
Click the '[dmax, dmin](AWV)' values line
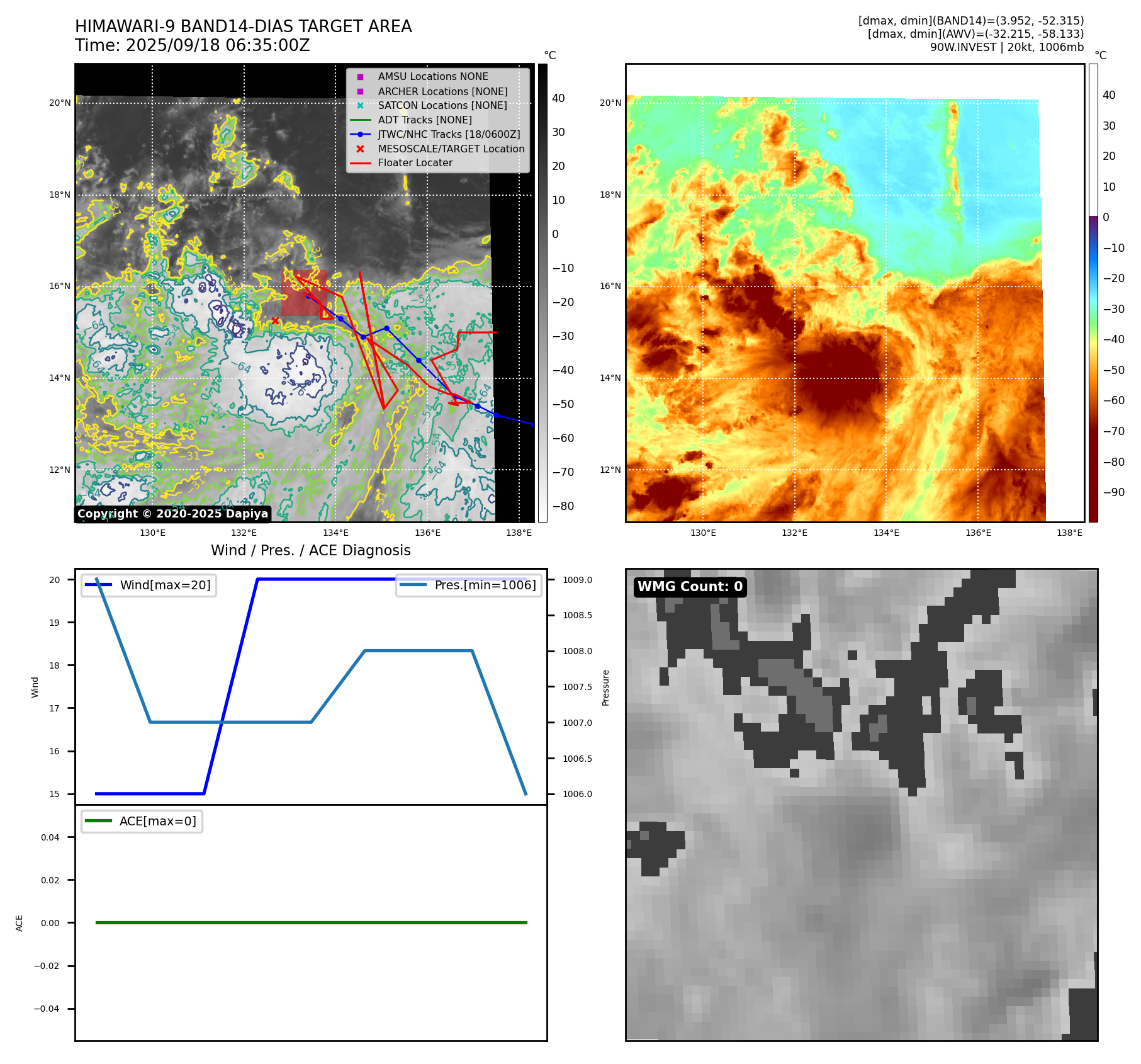(975, 34)
